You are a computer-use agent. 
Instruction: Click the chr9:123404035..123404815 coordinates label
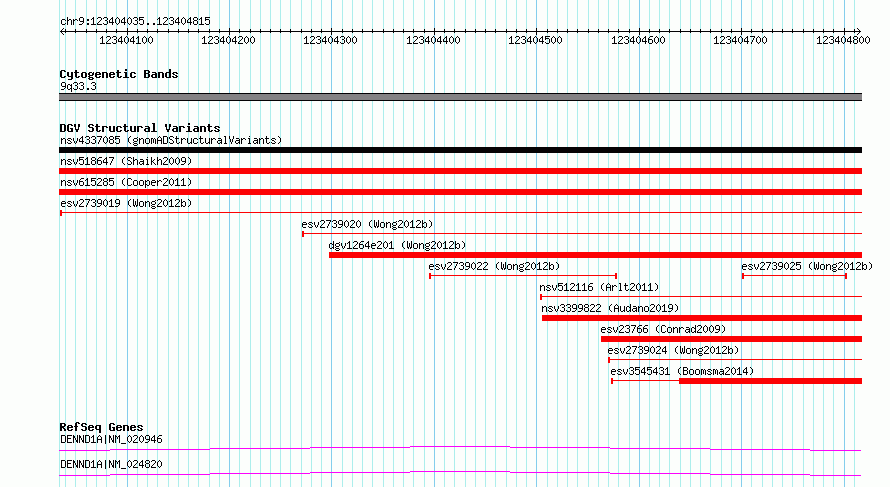(135, 21)
